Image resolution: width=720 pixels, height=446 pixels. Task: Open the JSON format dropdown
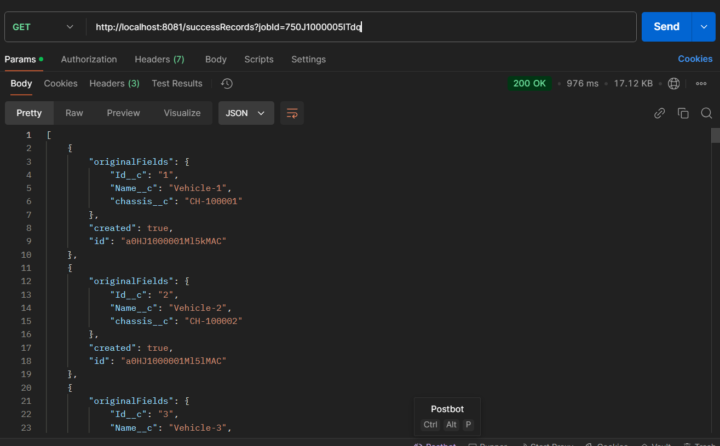(x=246, y=113)
